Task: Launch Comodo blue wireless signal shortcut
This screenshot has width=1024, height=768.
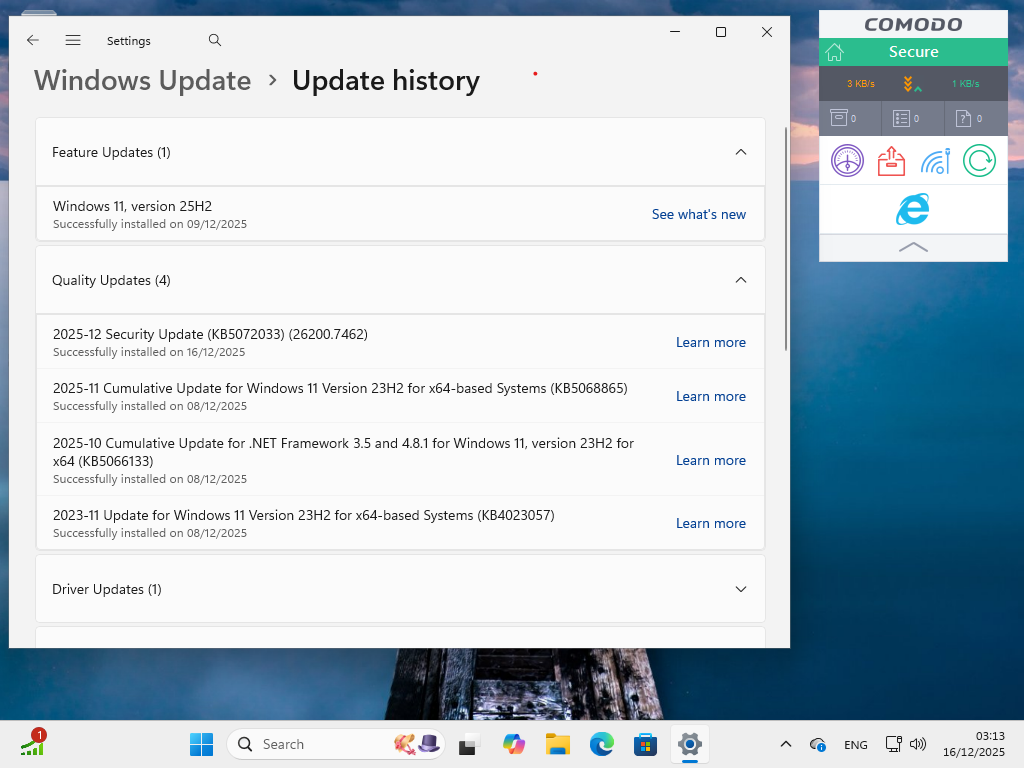Action: click(x=935, y=161)
